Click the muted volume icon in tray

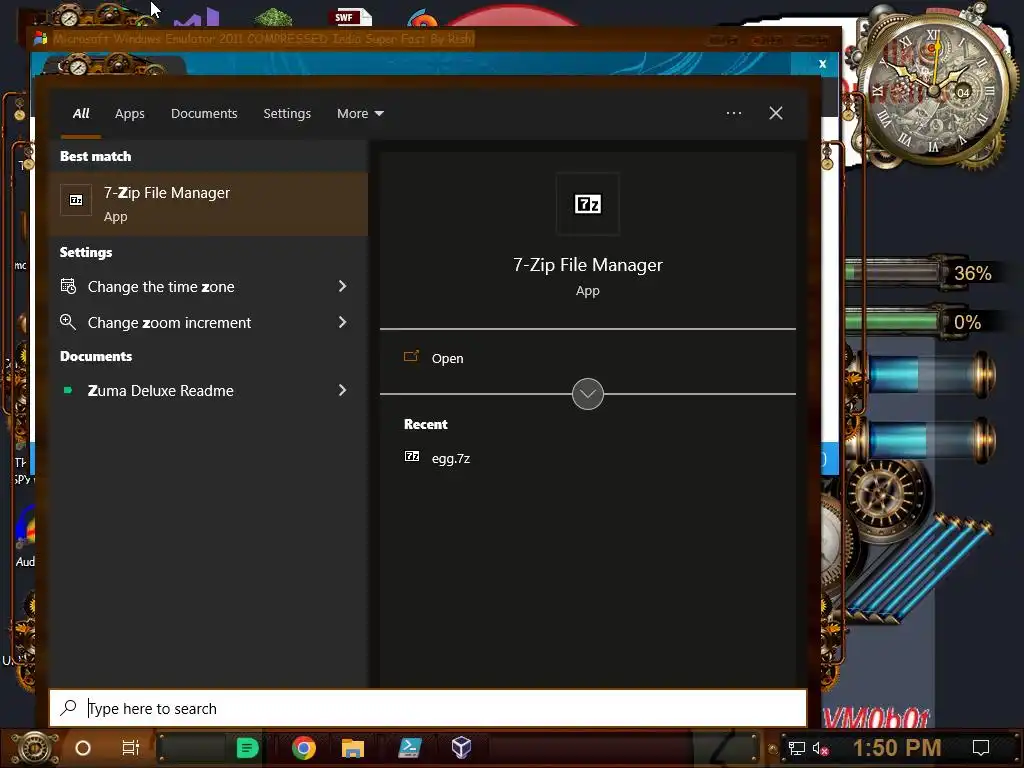tap(820, 748)
